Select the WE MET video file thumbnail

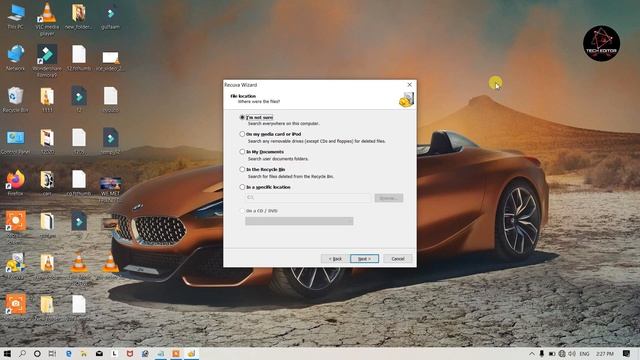tap(110, 189)
